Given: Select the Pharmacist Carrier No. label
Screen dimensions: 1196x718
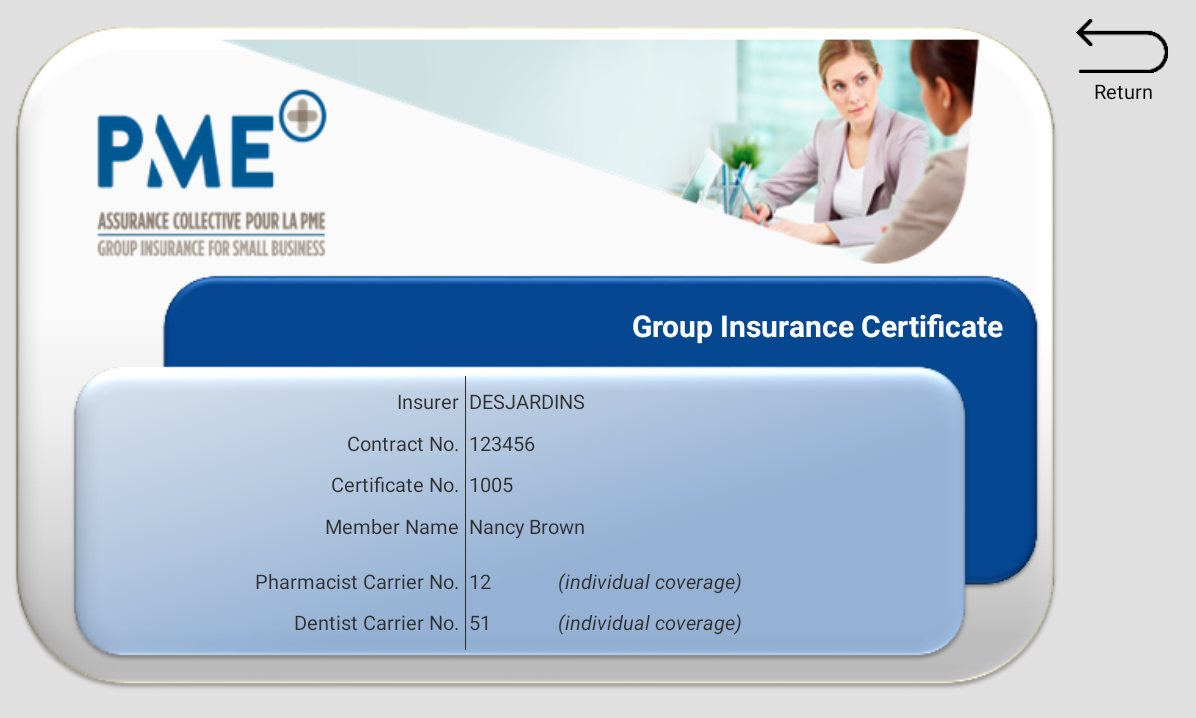Looking at the screenshot, I should pyautogui.click(x=356, y=582).
